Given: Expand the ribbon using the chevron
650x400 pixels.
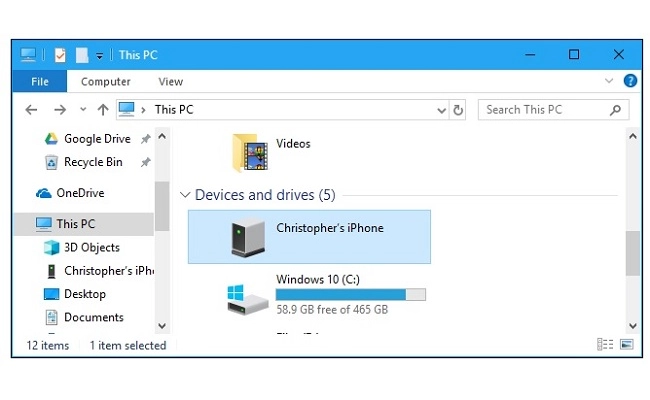Looking at the screenshot, I should pos(609,81).
